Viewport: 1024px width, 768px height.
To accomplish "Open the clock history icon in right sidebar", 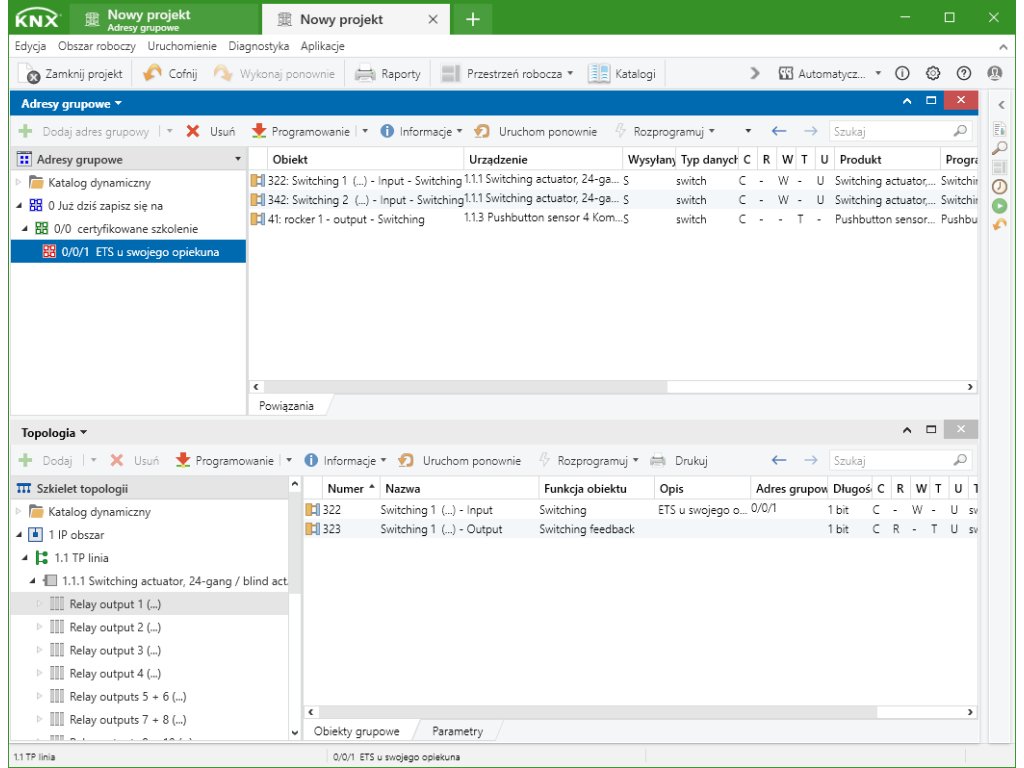I will pyautogui.click(x=999, y=186).
